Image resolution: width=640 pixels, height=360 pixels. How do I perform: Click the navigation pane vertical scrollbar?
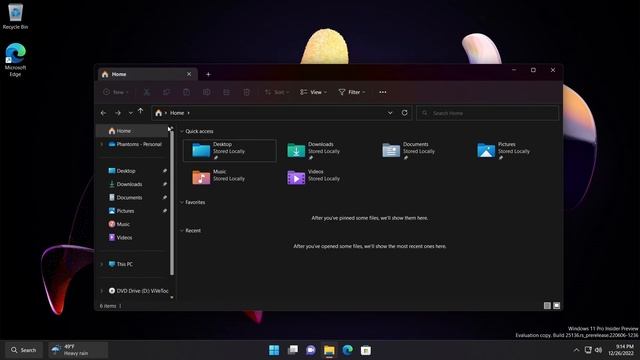[172, 202]
